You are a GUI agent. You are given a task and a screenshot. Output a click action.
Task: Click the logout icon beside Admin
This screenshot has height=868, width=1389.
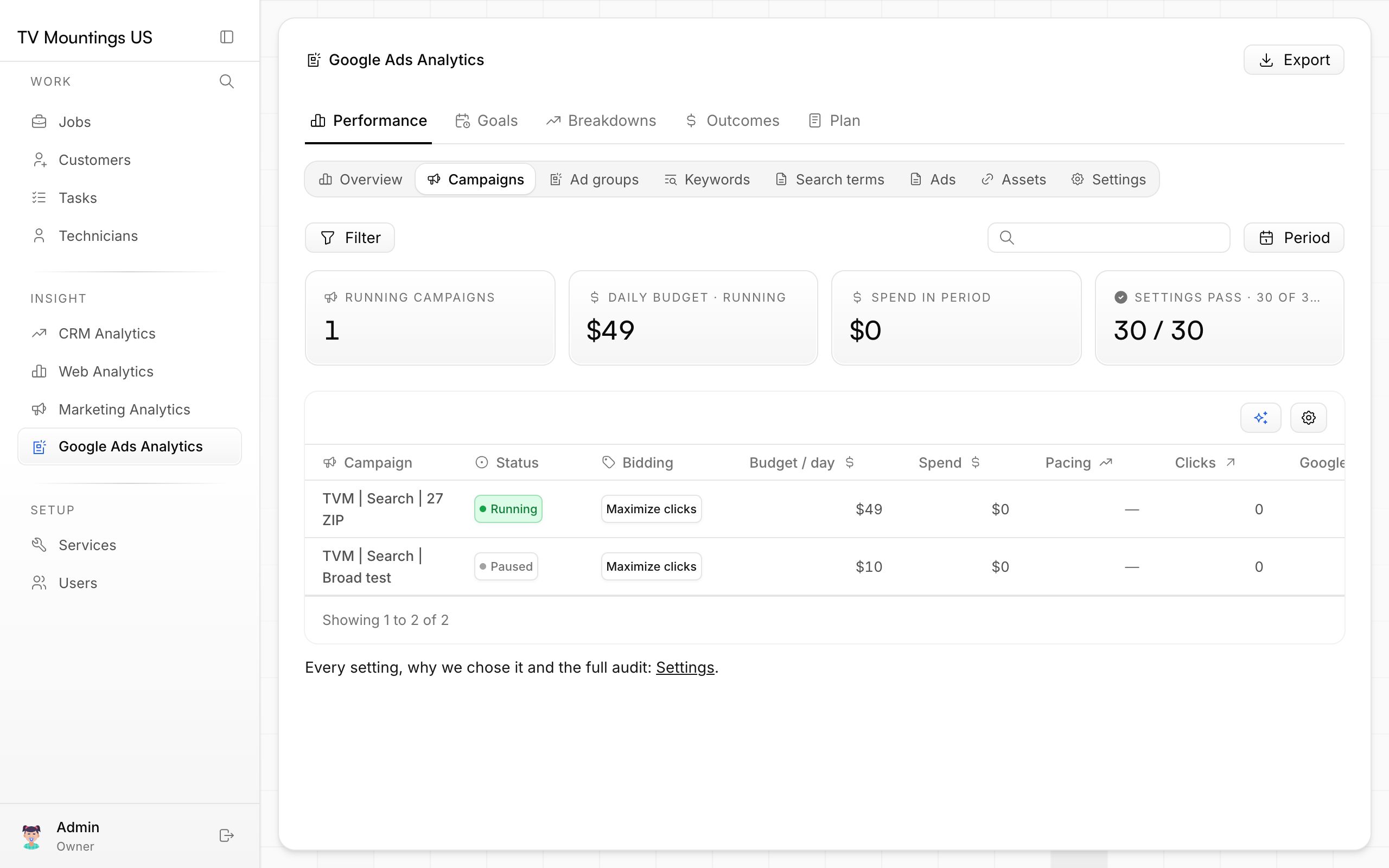pyautogui.click(x=227, y=835)
